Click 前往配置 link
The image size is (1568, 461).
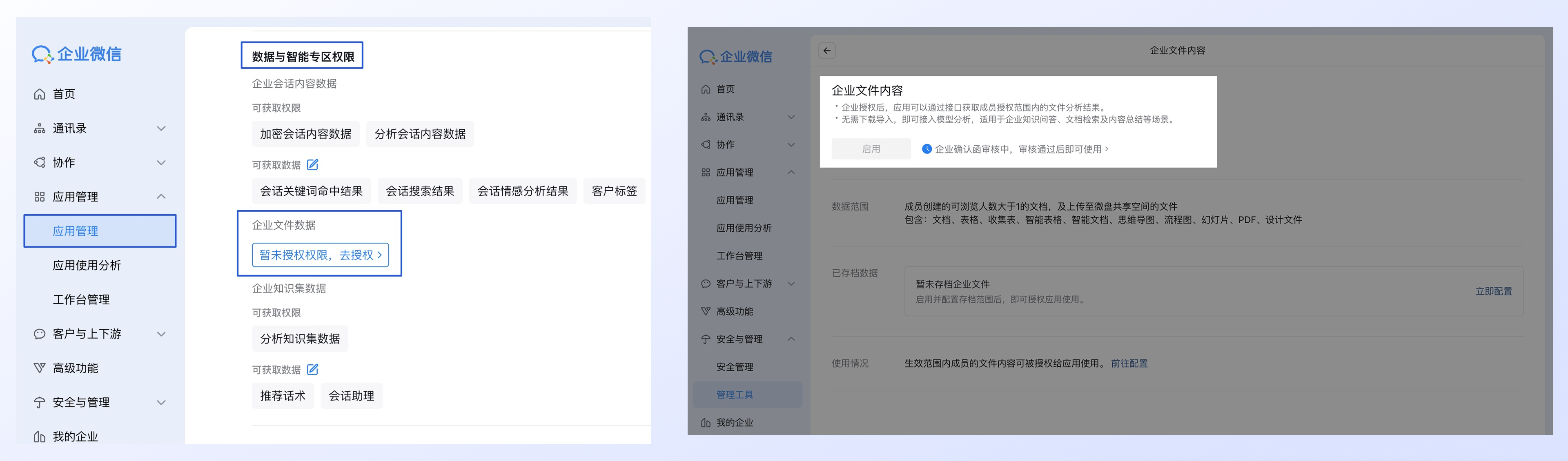[1129, 363]
